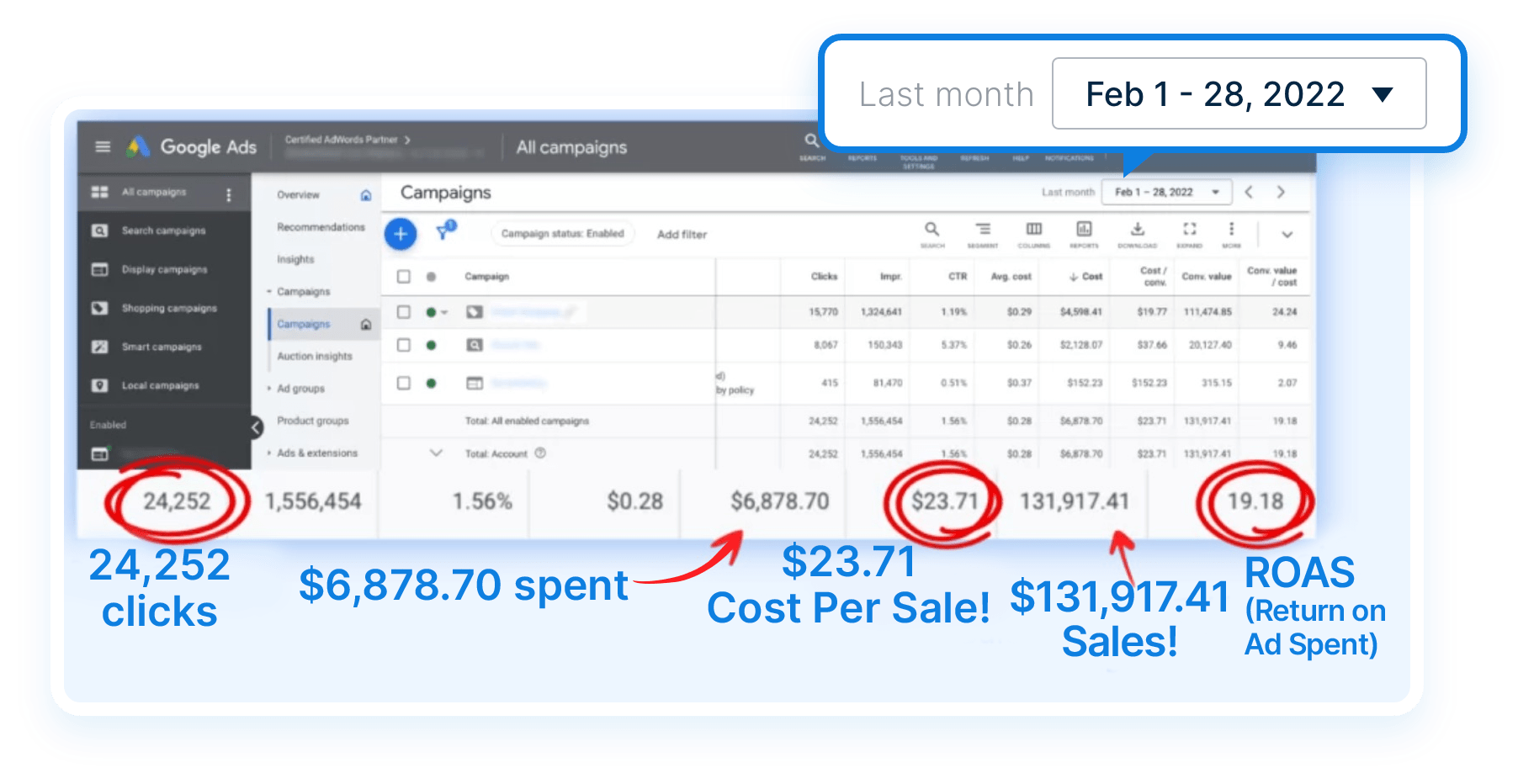Screen dimensions: 1518x784
Task: Expand the Ads & extensions section
Action: [269, 453]
